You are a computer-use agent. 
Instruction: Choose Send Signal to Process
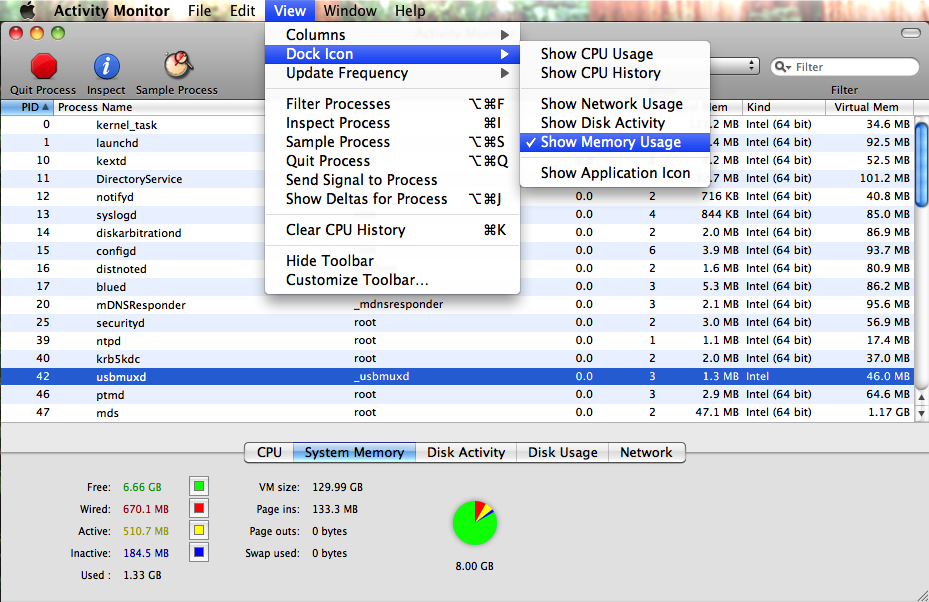[392, 180]
